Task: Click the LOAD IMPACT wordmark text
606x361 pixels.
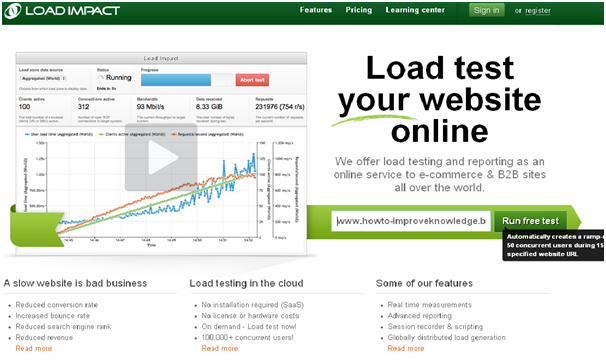Action: point(73,11)
